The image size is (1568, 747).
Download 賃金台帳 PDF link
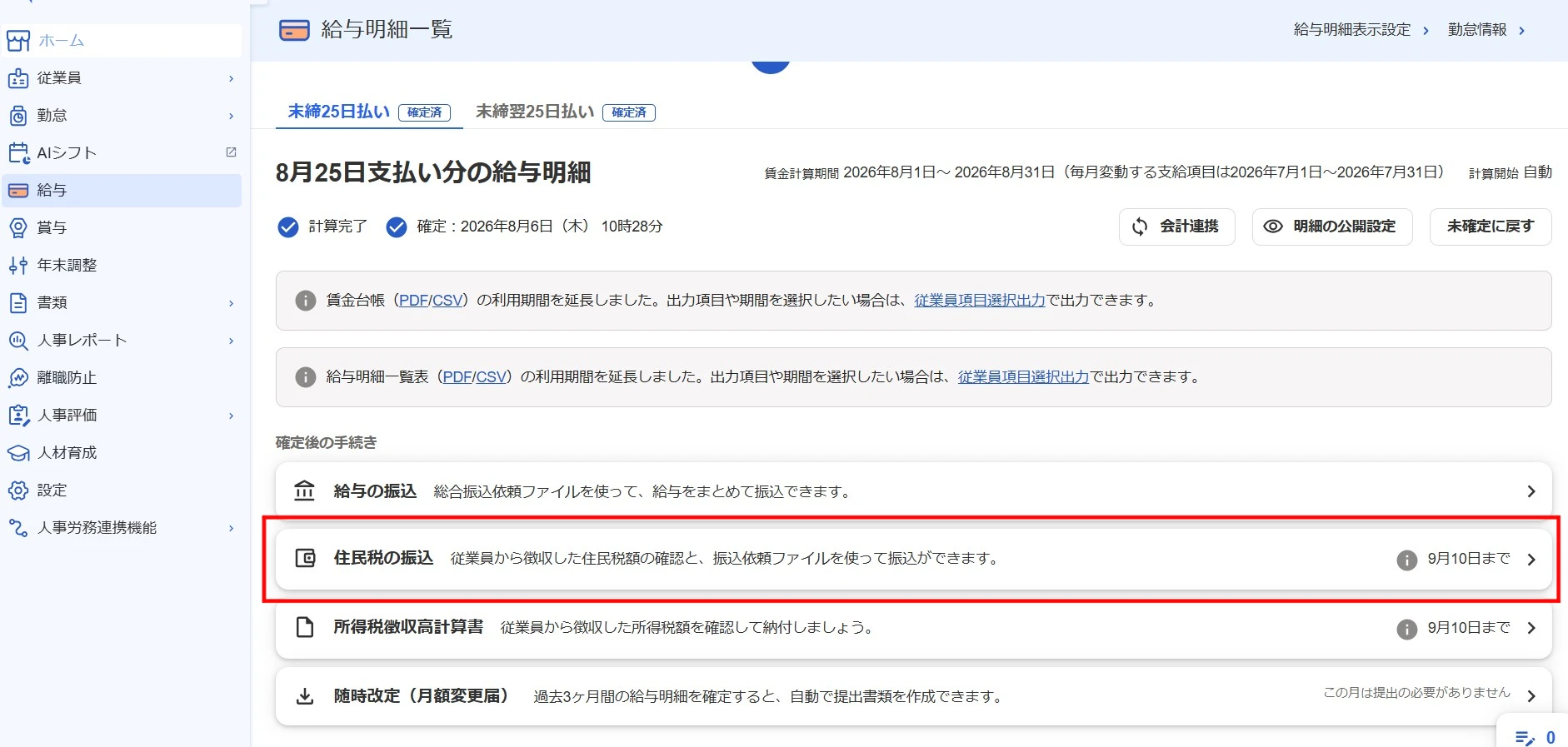(x=413, y=301)
